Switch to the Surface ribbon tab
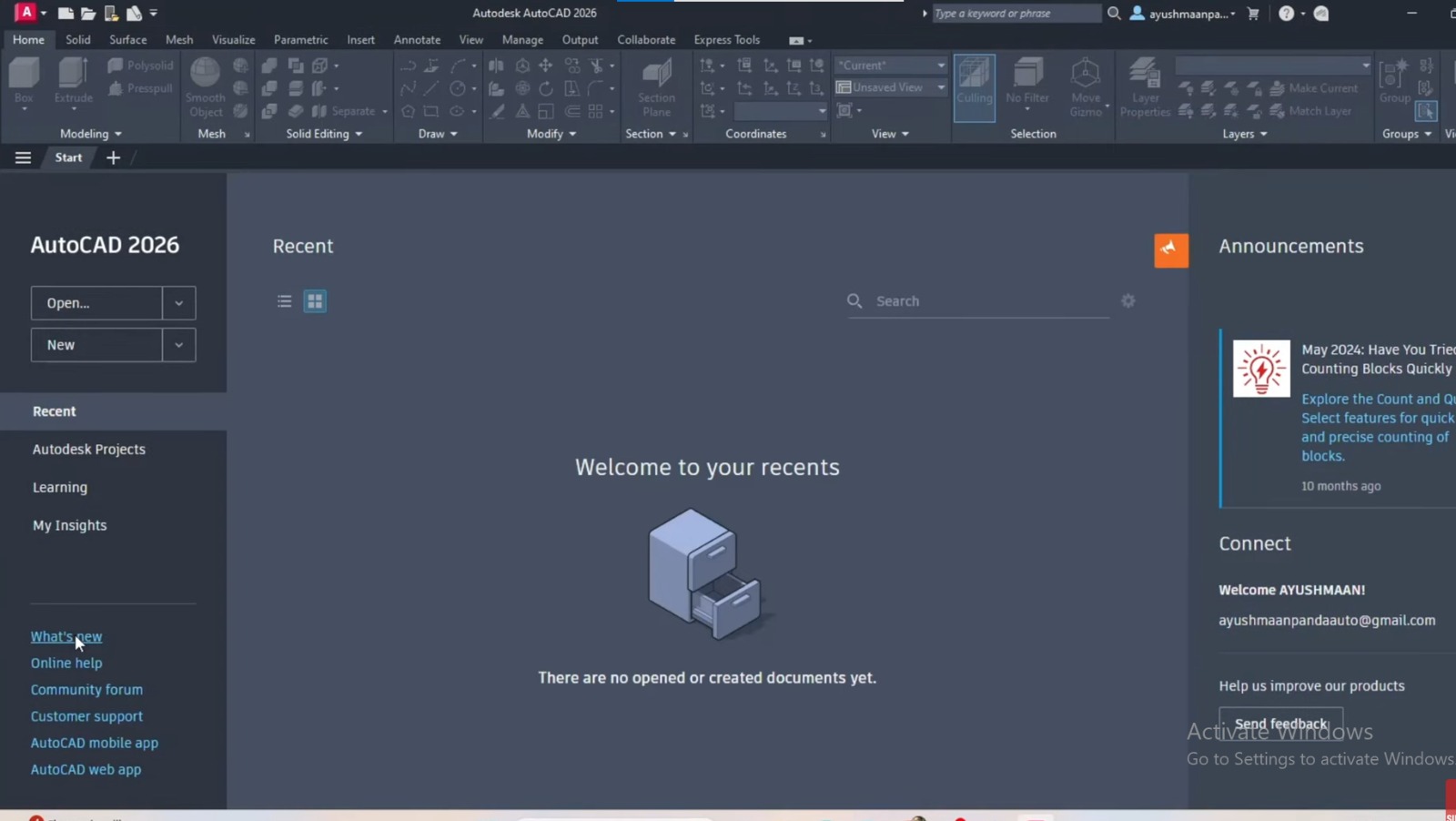The height and width of the screenshot is (821, 1456). [x=128, y=40]
